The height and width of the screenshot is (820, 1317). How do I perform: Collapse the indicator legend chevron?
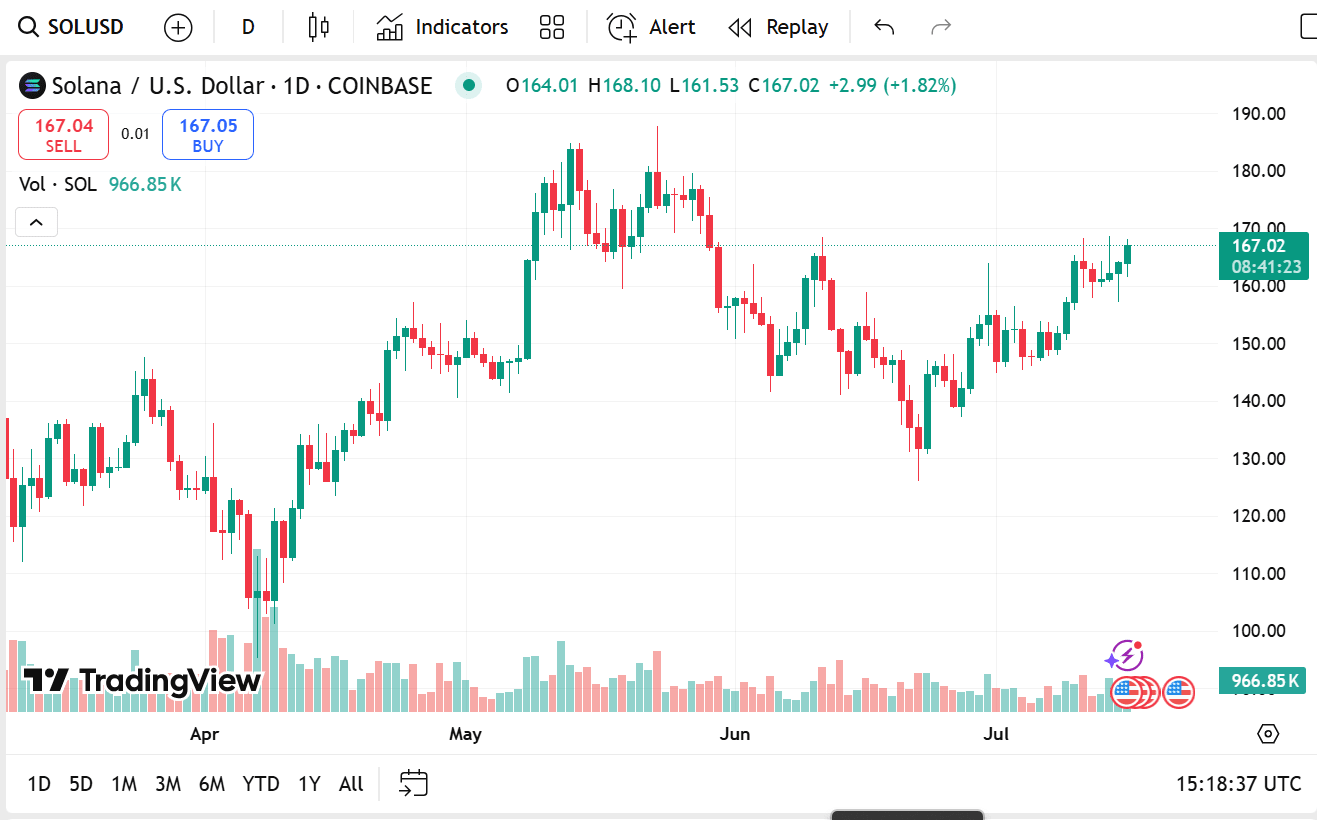(x=36, y=222)
